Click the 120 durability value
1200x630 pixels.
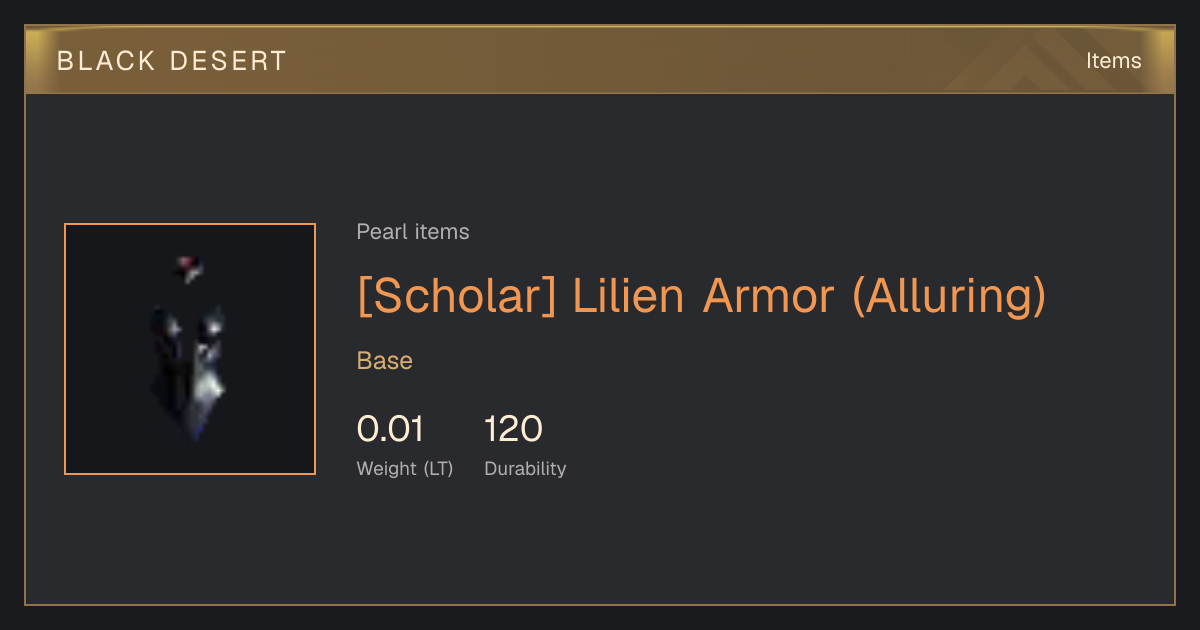(513, 429)
